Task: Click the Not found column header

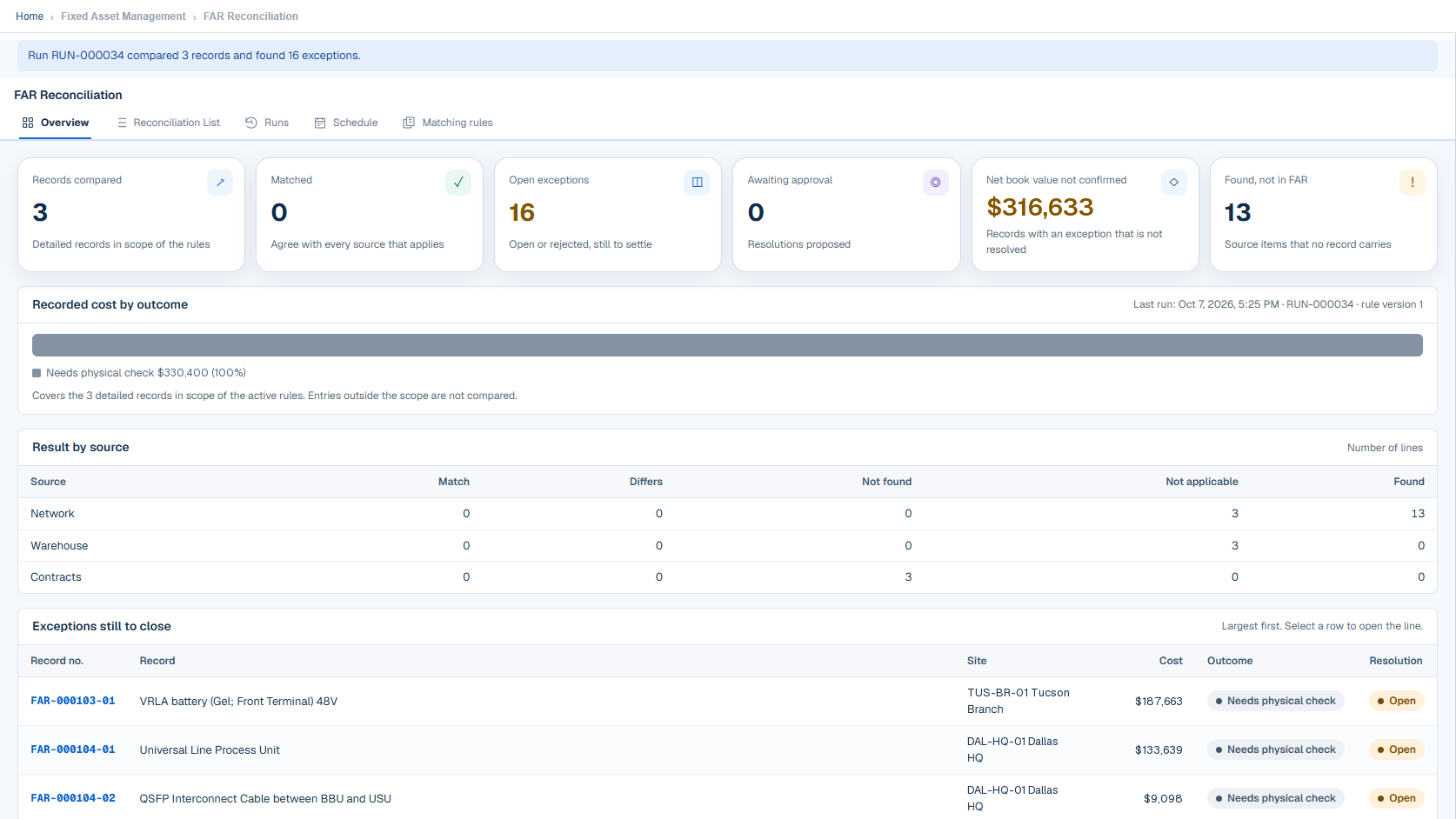Action: coord(886,482)
